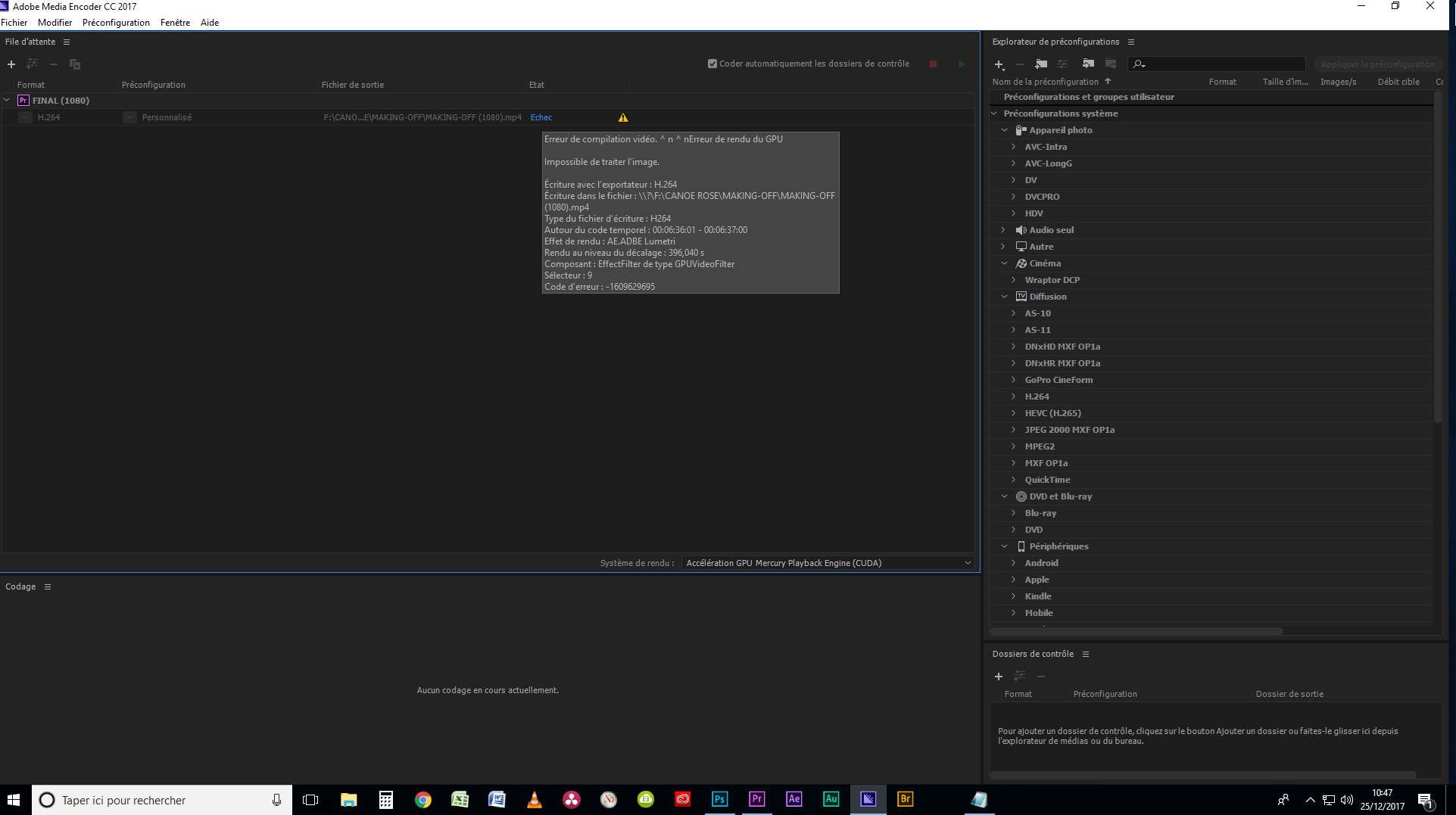Import presets using the import icon
The width and height of the screenshot is (1456, 815).
[x=1089, y=64]
